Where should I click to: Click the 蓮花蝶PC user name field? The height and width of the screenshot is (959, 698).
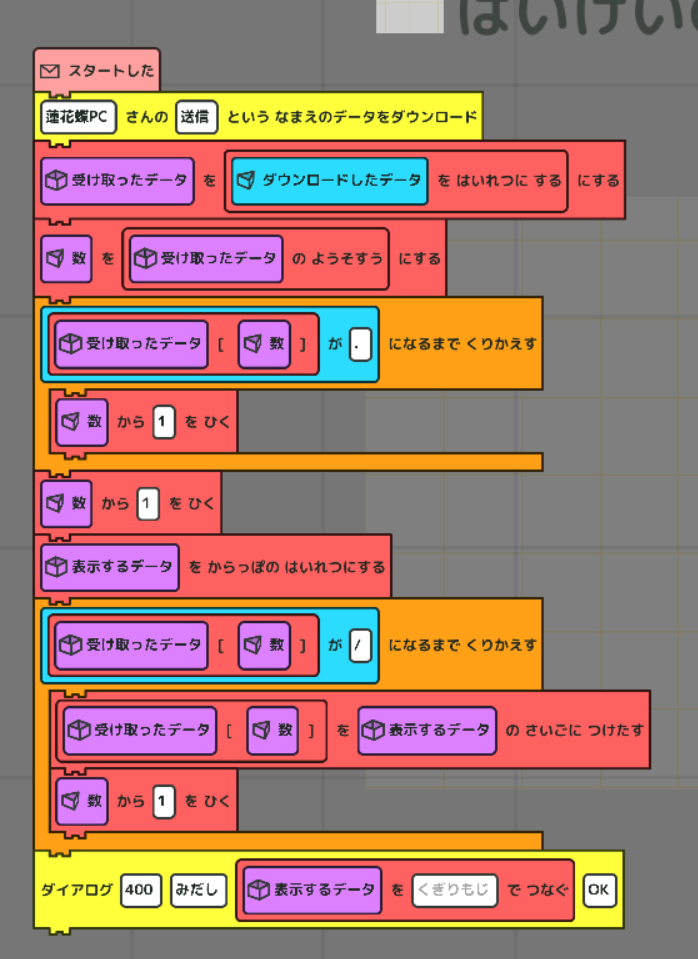[x=79, y=117]
